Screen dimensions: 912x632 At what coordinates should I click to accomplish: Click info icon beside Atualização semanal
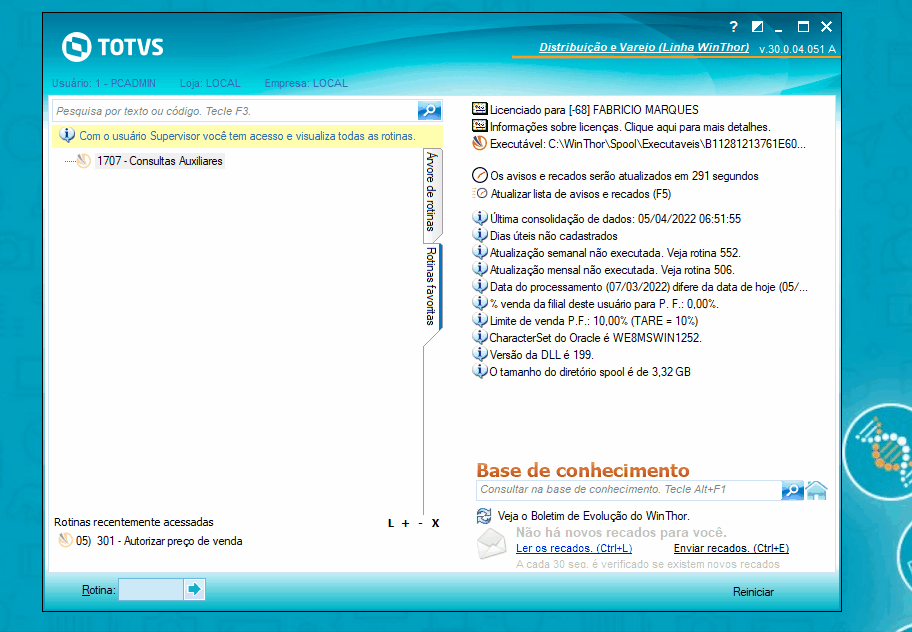(x=479, y=252)
